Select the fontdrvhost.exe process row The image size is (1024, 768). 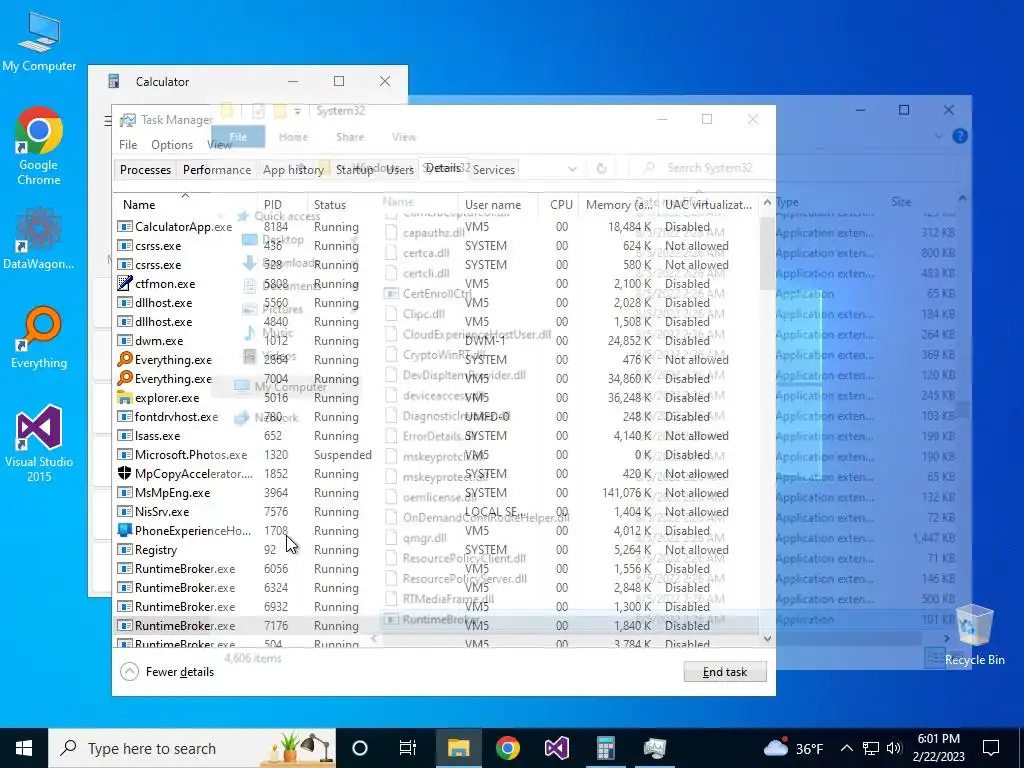(x=436, y=416)
